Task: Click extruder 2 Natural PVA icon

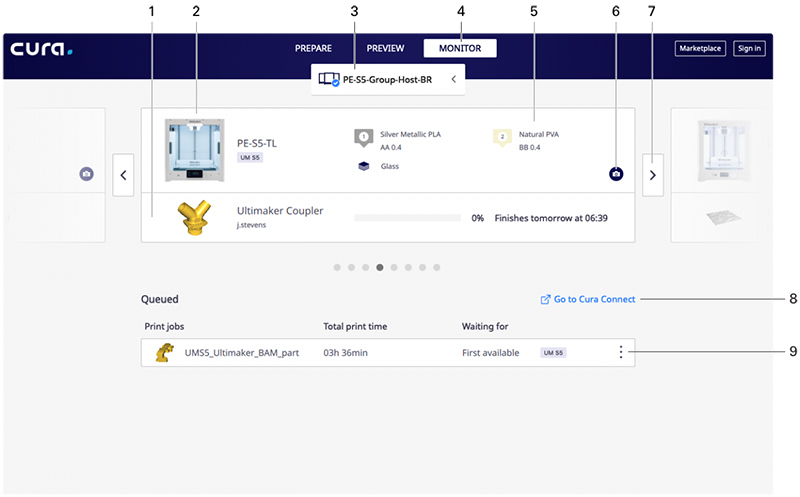Action: (502, 137)
